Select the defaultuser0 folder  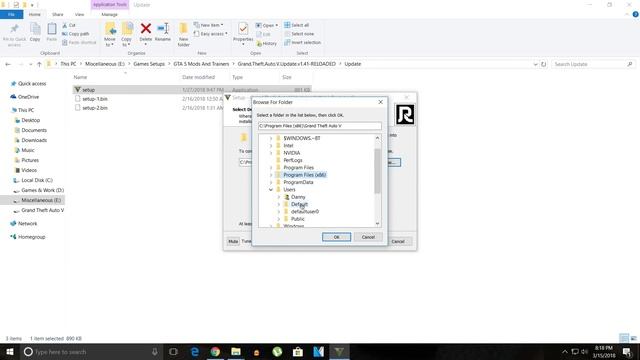pyautogui.click(x=305, y=212)
